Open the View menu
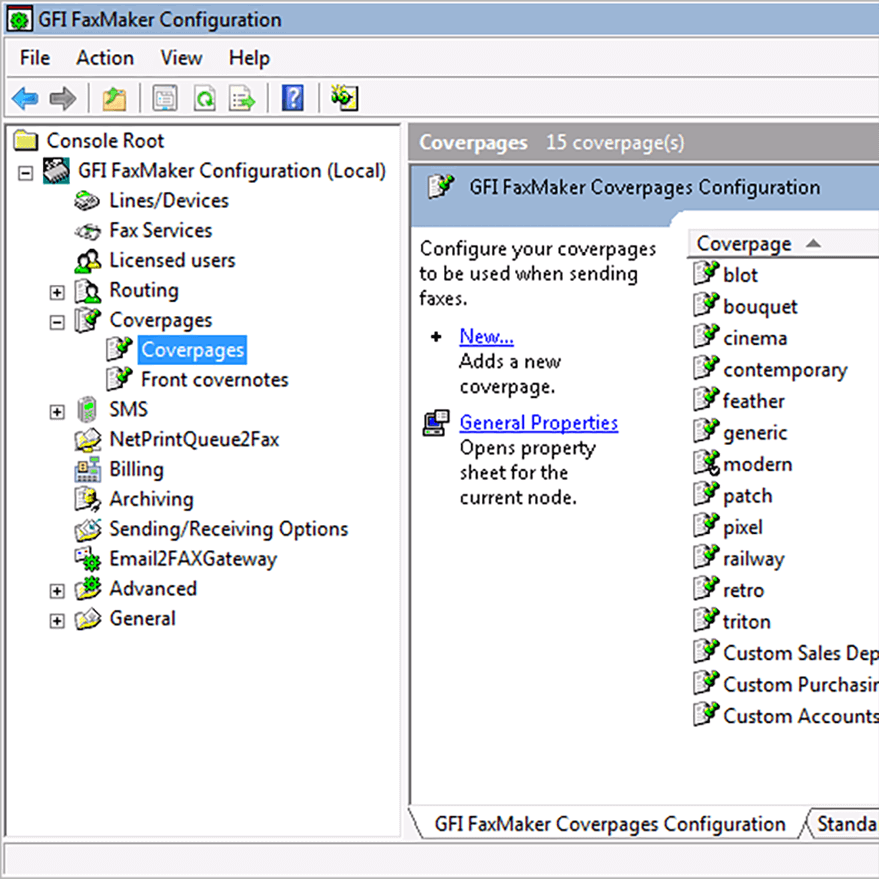Screen dimensions: 879x879 point(181,58)
